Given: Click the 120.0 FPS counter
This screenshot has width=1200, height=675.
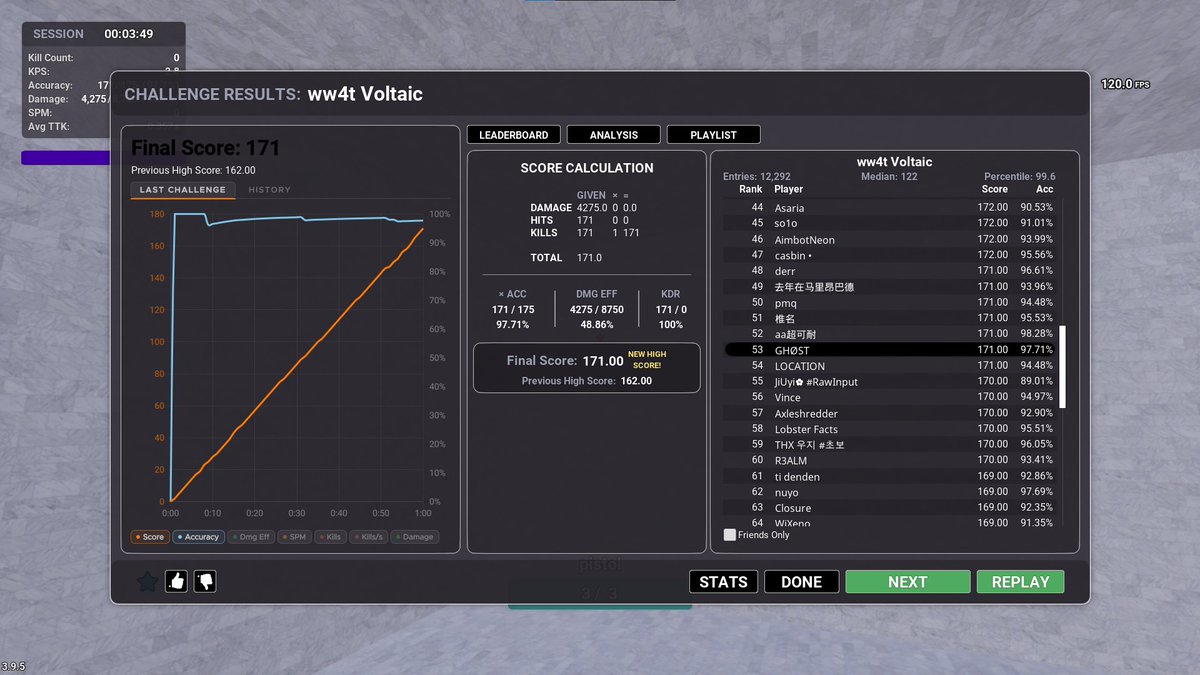Looking at the screenshot, I should (x=1125, y=84).
